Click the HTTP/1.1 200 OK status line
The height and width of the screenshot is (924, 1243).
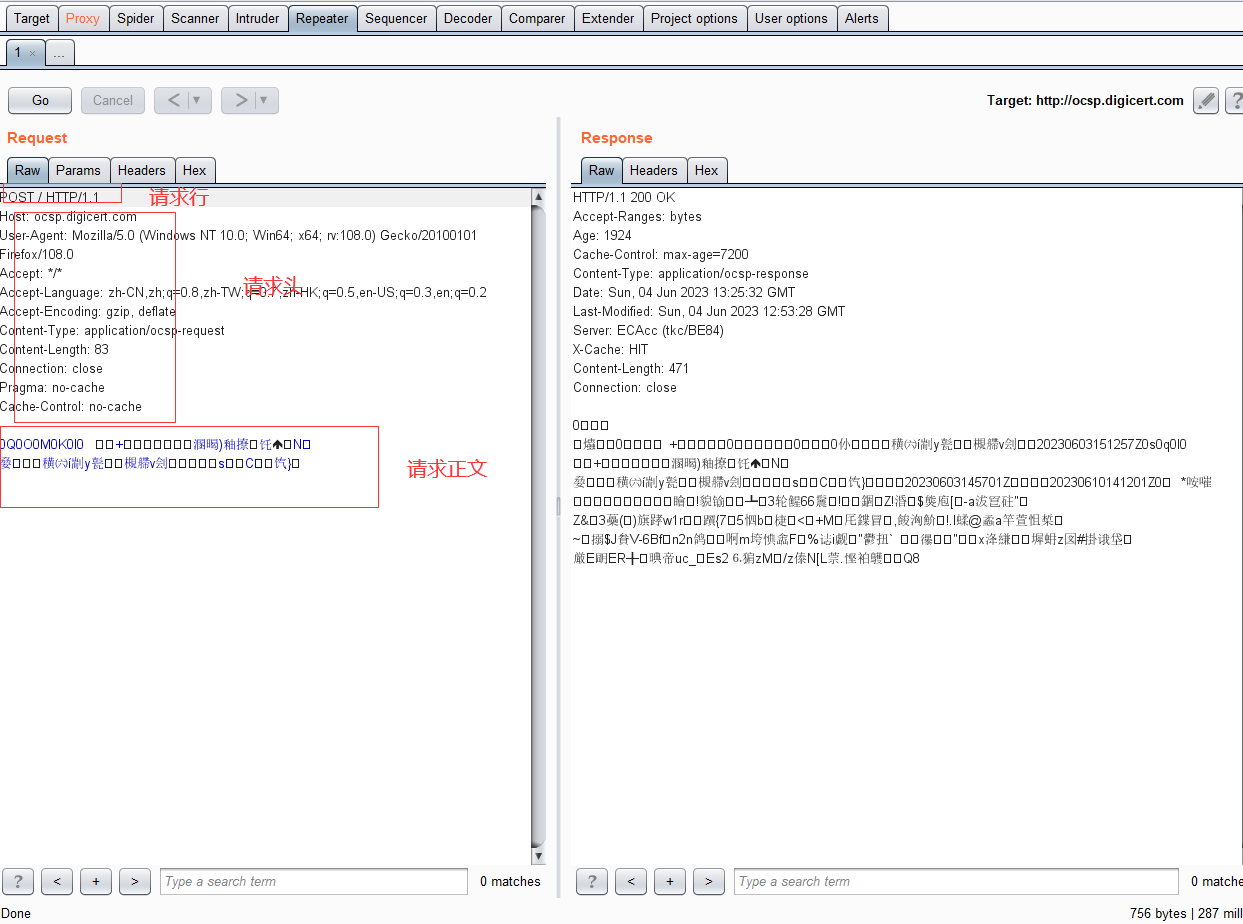tap(624, 197)
